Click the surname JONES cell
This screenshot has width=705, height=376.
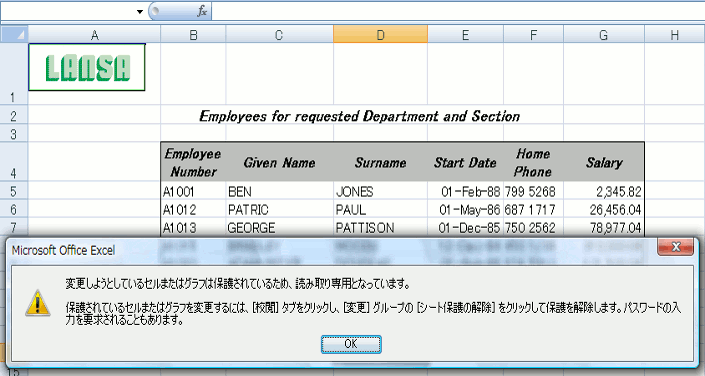[380, 192]
